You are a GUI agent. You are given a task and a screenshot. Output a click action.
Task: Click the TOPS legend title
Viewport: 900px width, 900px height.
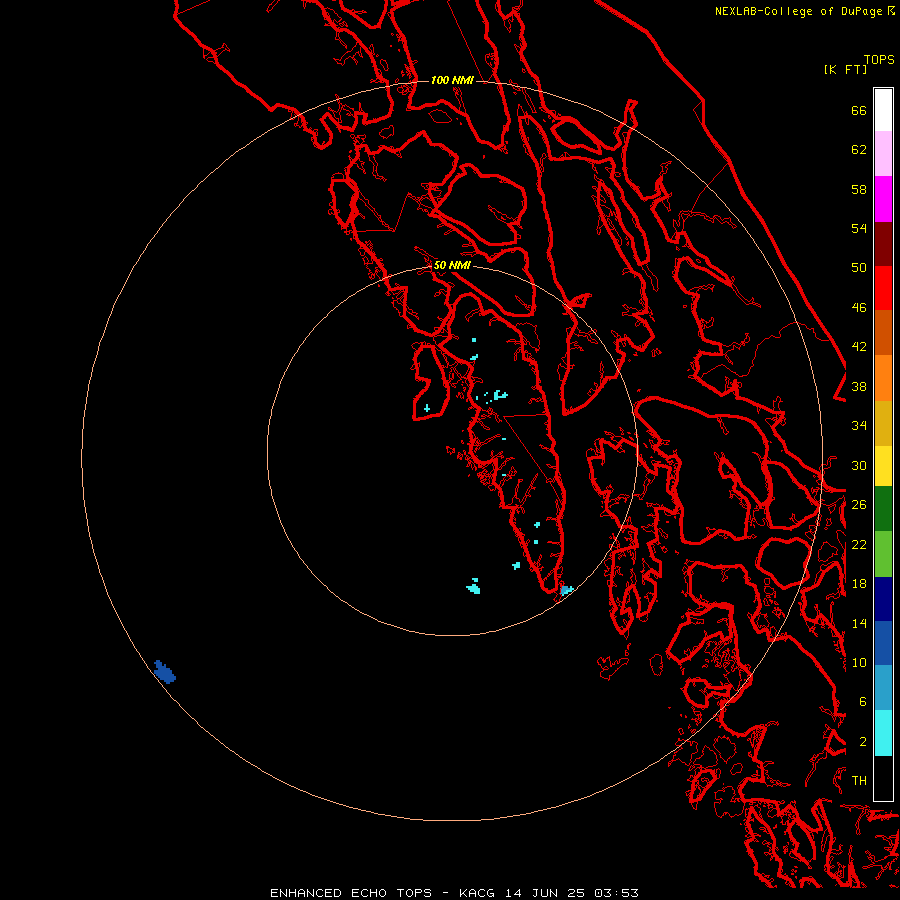(879, 60)
